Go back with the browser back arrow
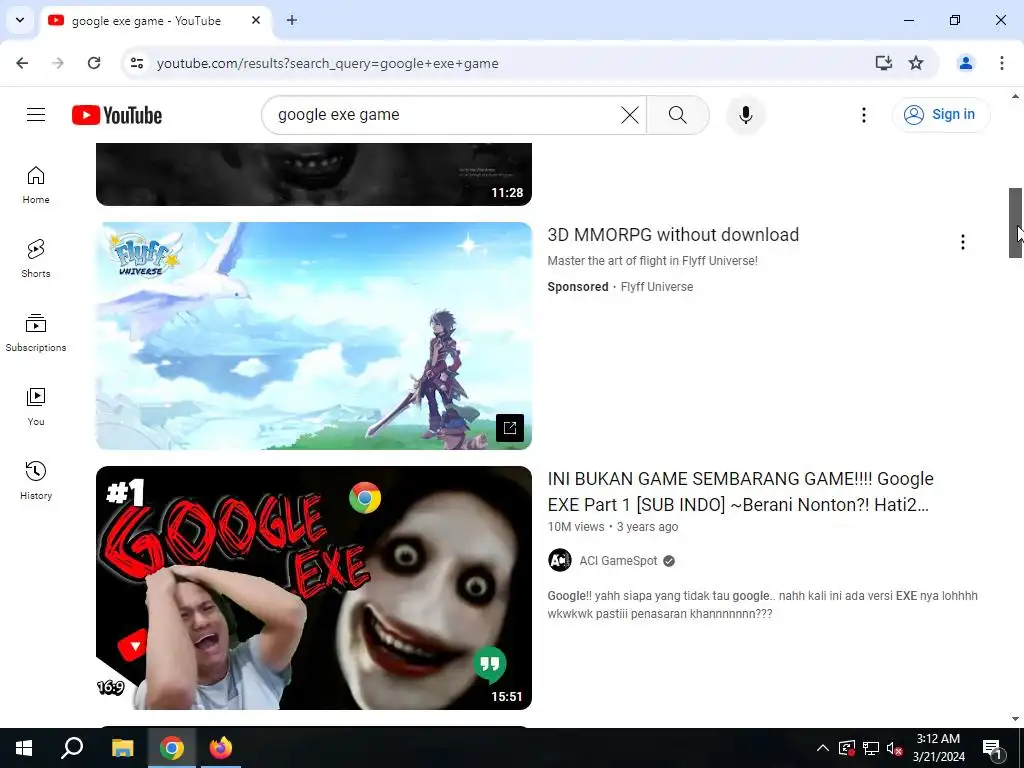 pos(22,63)
